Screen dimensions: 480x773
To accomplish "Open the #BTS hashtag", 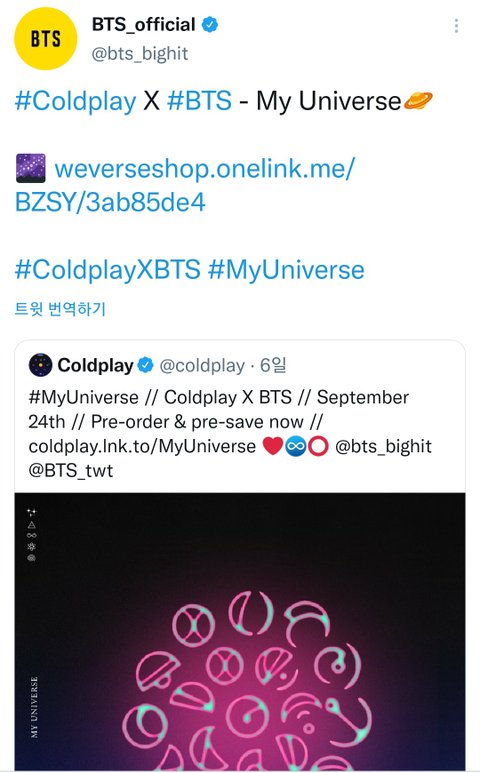I will 199,101.
